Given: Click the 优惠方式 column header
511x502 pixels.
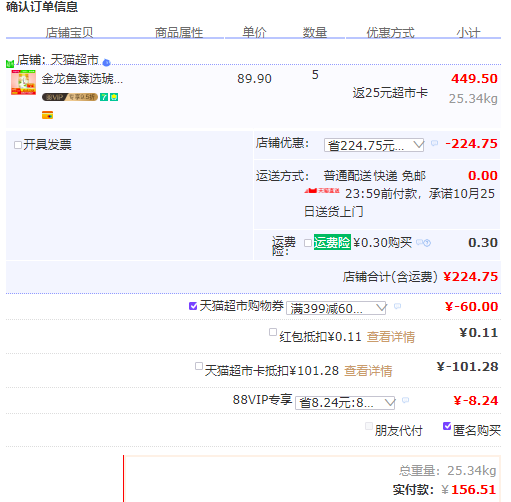Looking at the screenshot, I should [391, 32].
